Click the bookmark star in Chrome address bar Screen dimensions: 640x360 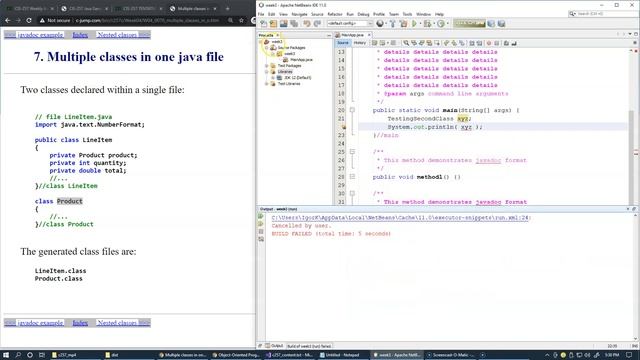[241, 20]
